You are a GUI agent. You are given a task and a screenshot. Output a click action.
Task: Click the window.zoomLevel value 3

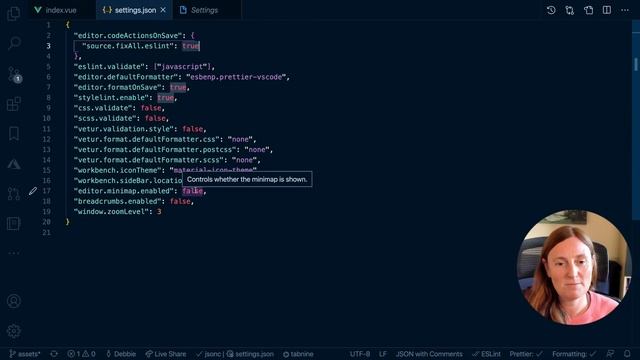(x=159, y=211)
